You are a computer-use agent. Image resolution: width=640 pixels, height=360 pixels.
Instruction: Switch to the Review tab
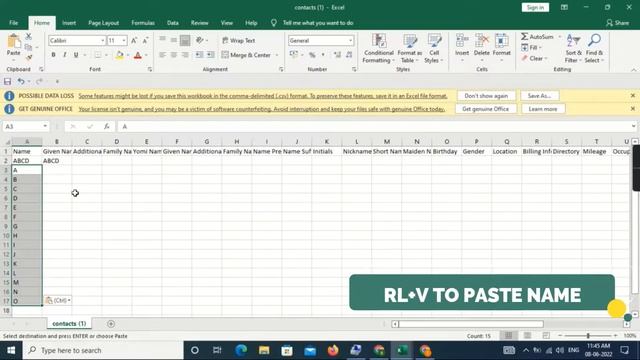(200, 23)
